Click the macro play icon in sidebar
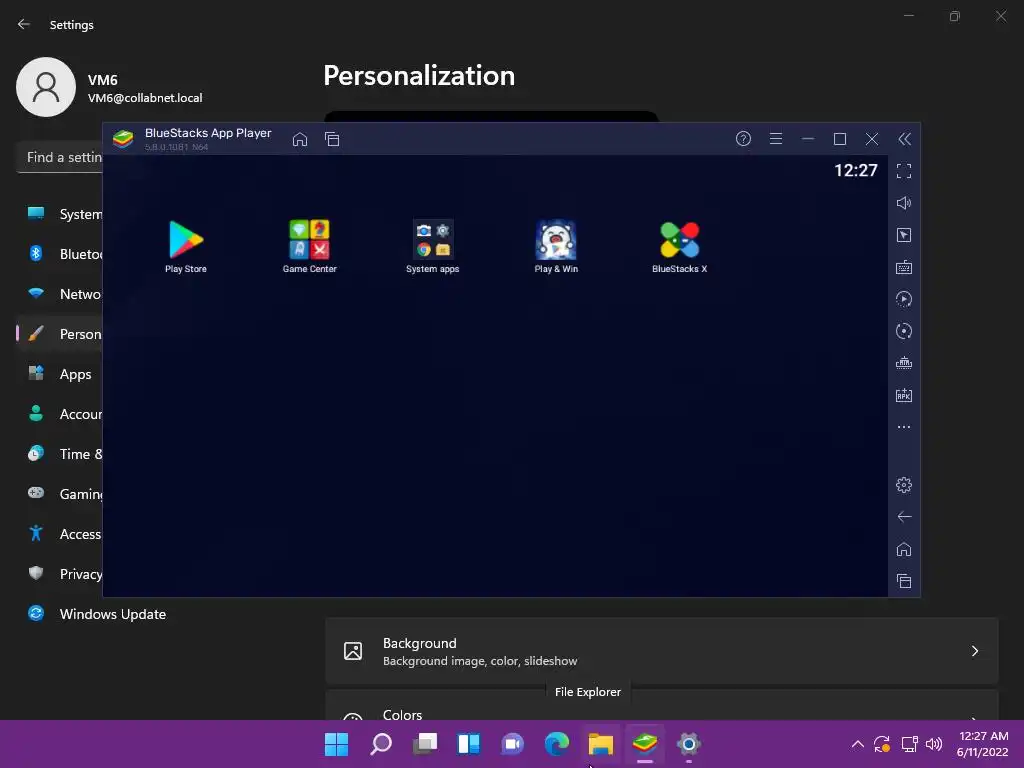This screenshot has width=1024, height=768. pos(904,299)
